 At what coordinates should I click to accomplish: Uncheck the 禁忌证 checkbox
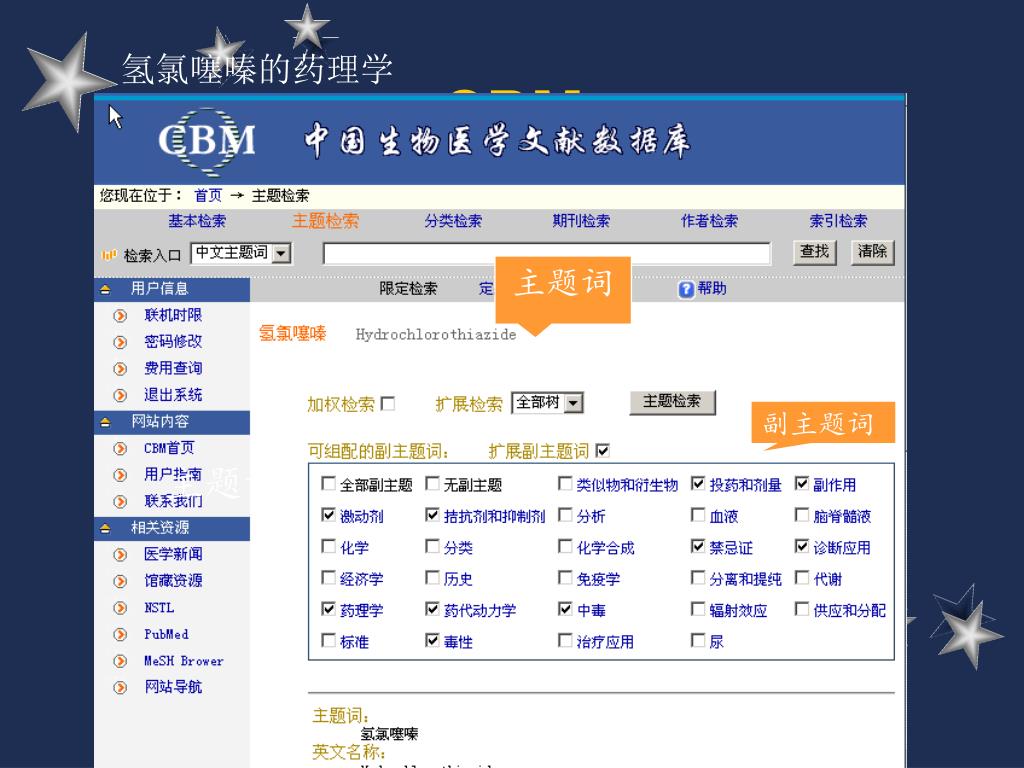(x=698, y=546)
